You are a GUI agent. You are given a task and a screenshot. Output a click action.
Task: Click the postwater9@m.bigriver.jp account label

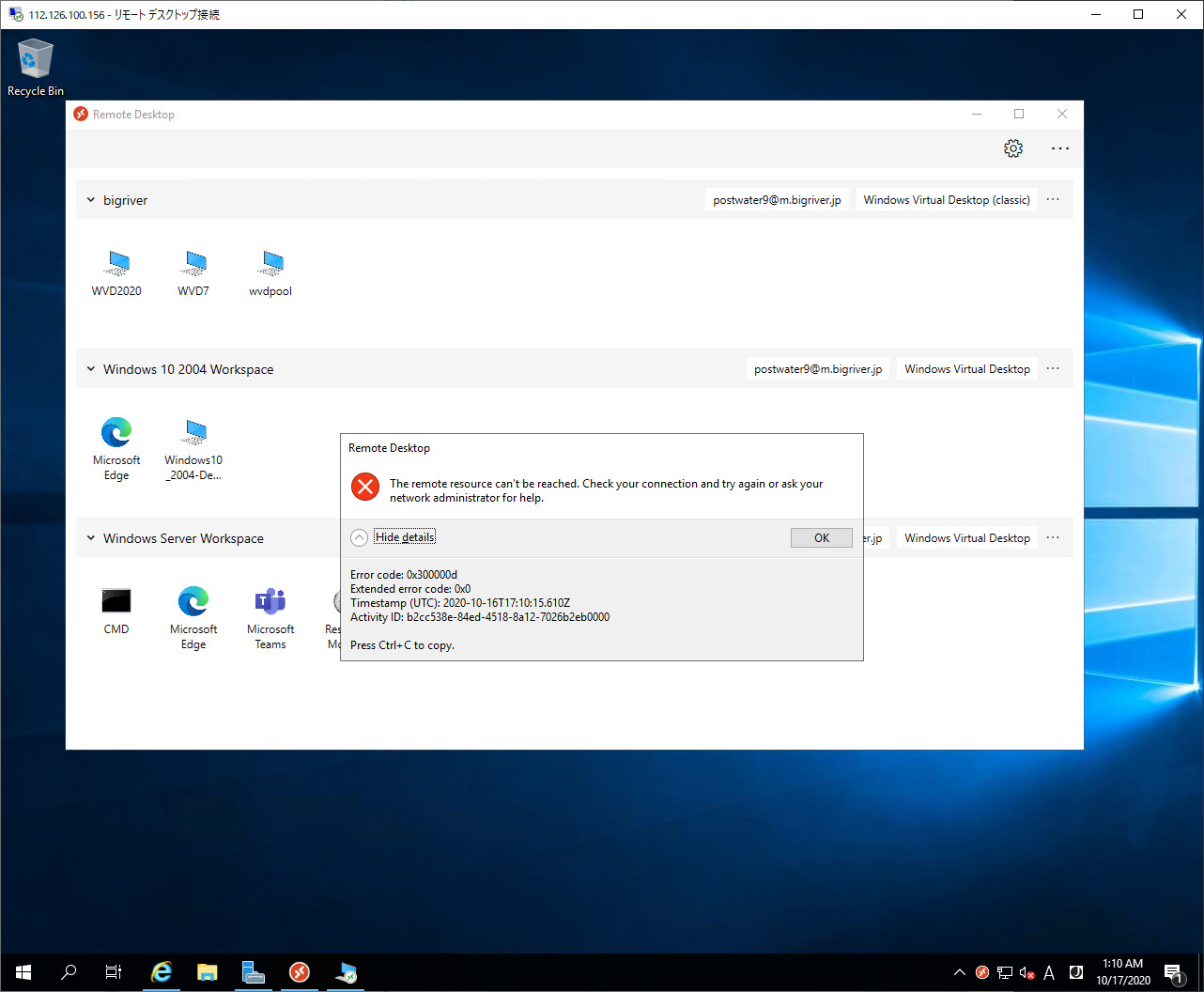(777, 199)
